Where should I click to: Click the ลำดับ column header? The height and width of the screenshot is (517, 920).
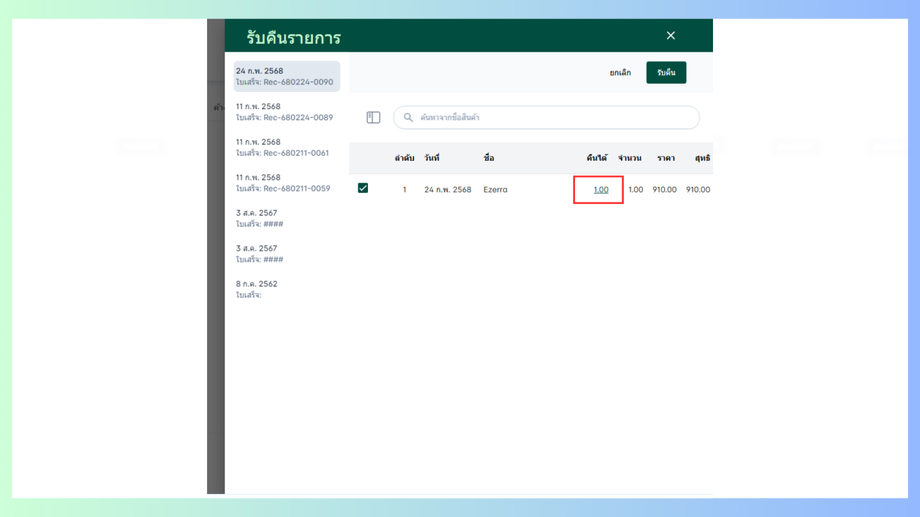click(x=404, y=158)
